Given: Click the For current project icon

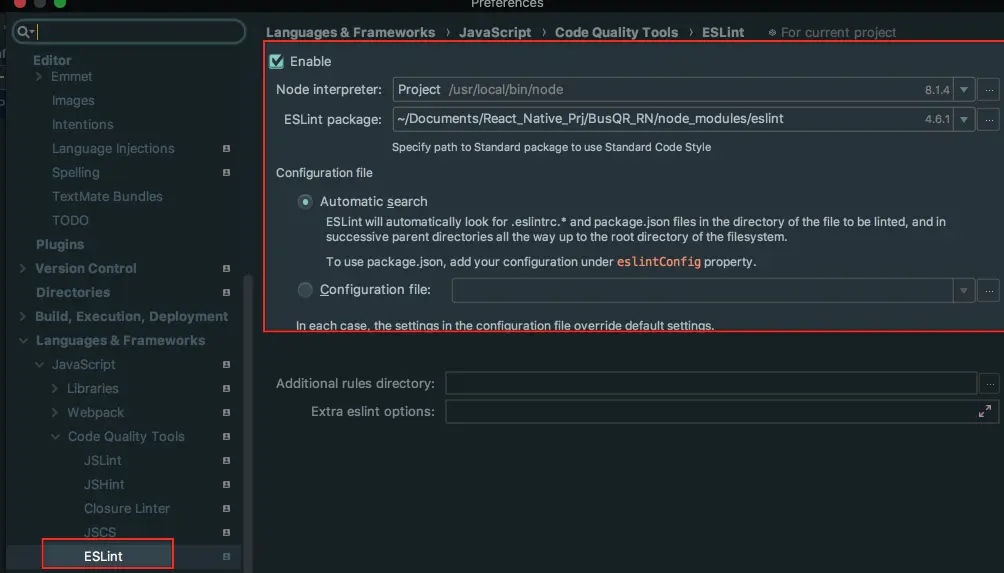Looking at the screenshot, I should (x=772, y=33).
